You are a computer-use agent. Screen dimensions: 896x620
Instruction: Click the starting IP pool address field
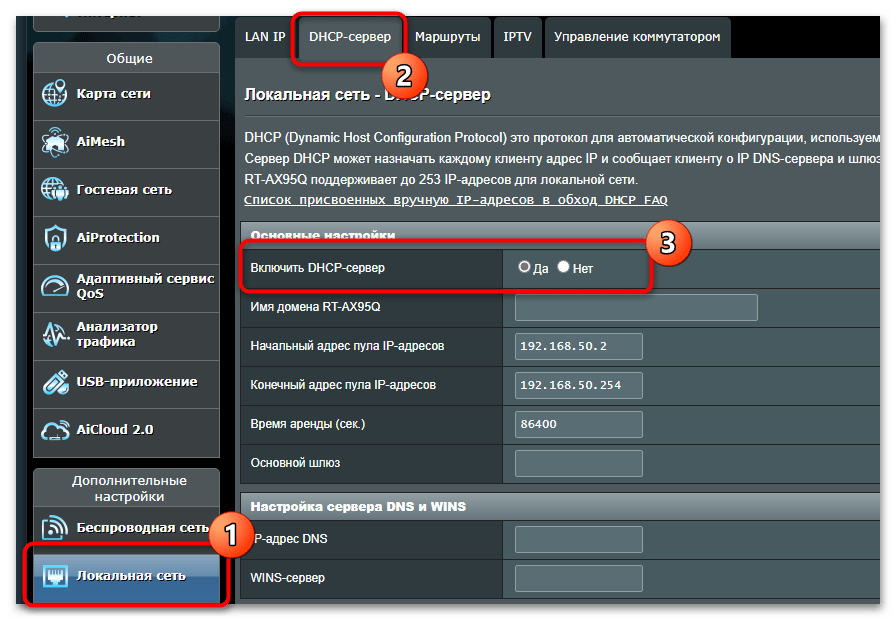[x=578, y=346]
